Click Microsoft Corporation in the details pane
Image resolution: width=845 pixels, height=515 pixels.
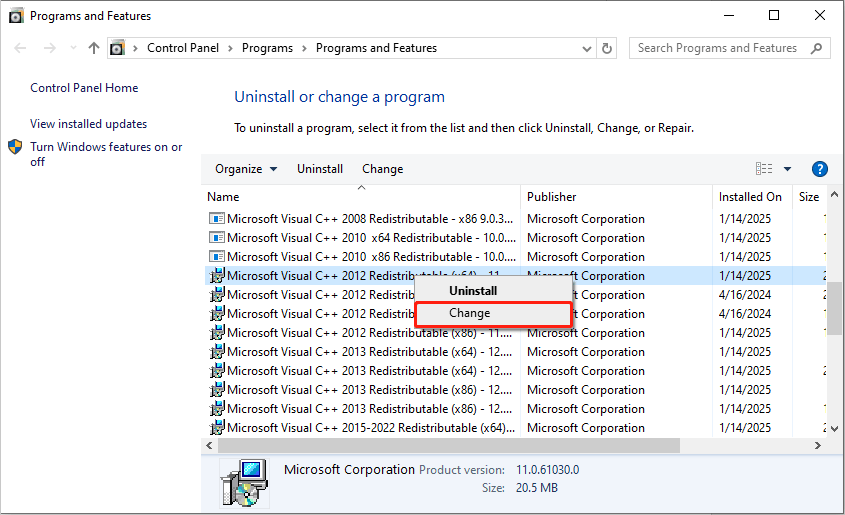tap(349, 470)
